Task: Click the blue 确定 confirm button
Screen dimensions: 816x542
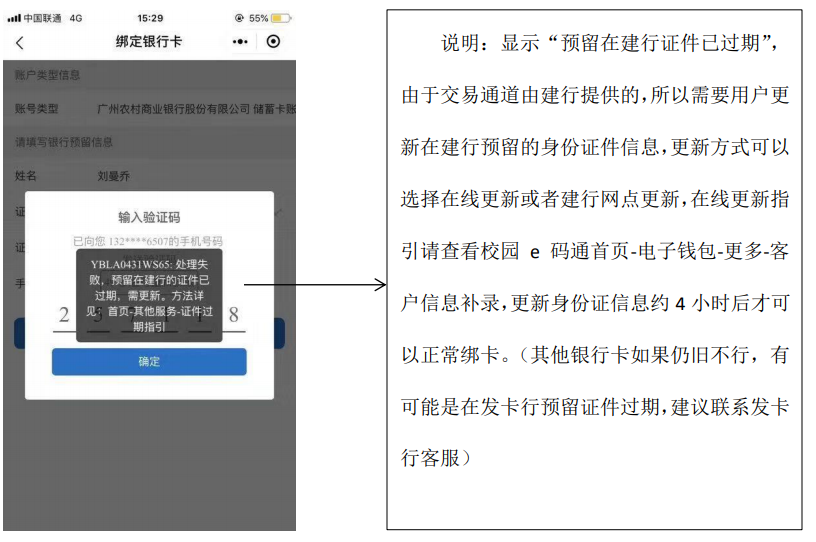Action: click(x=149, y=361)
